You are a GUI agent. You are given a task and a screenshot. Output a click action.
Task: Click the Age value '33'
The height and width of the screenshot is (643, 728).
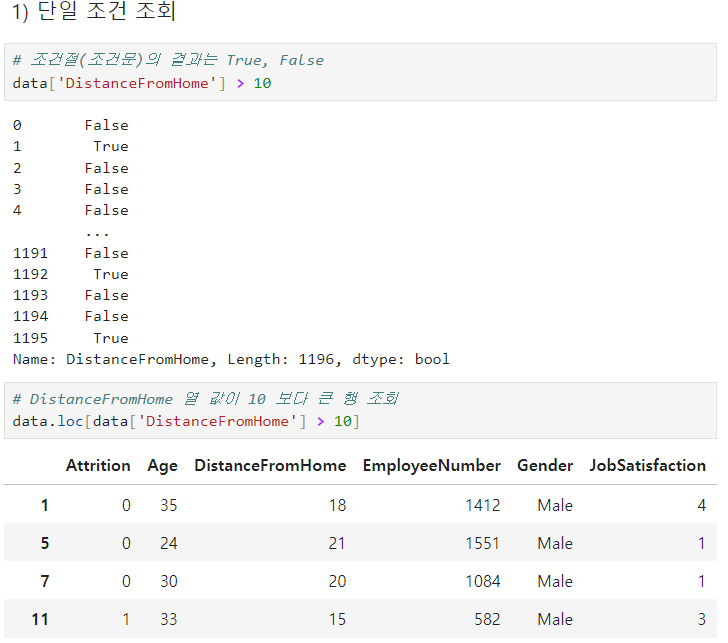point(169,619)
